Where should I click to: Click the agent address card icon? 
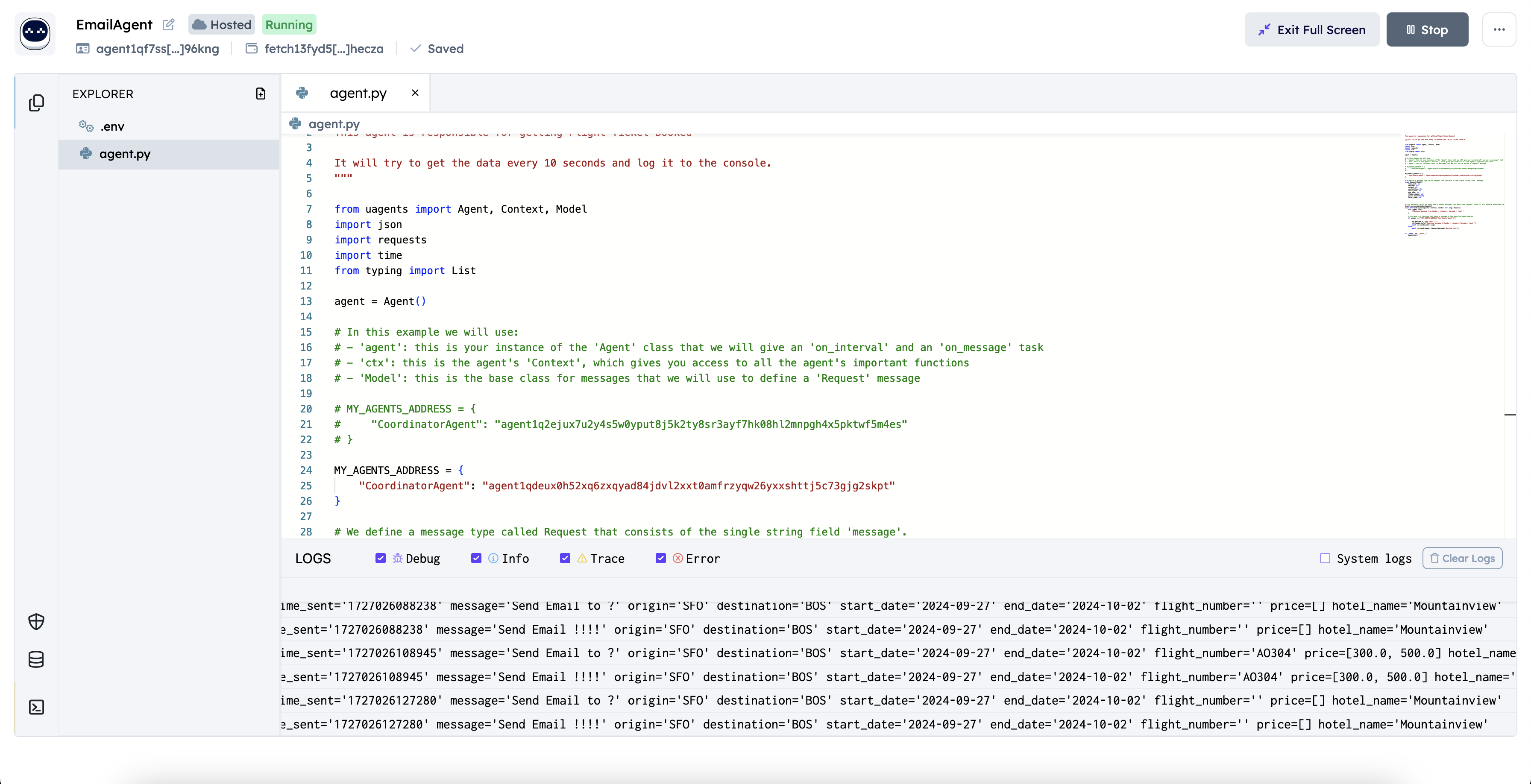coord(82,49)
